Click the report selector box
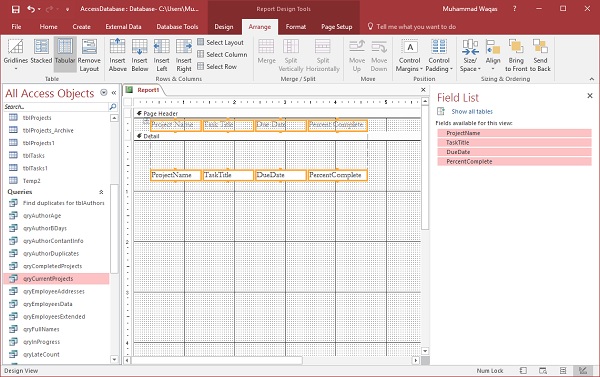The height and width of the screenshot is (377, 600). 128,102
